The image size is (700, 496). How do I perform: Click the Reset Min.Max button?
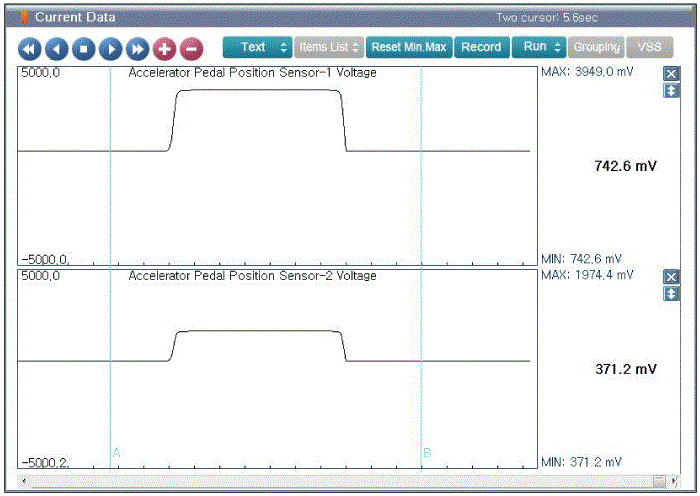pyautogui.click(x=409, y=47)
